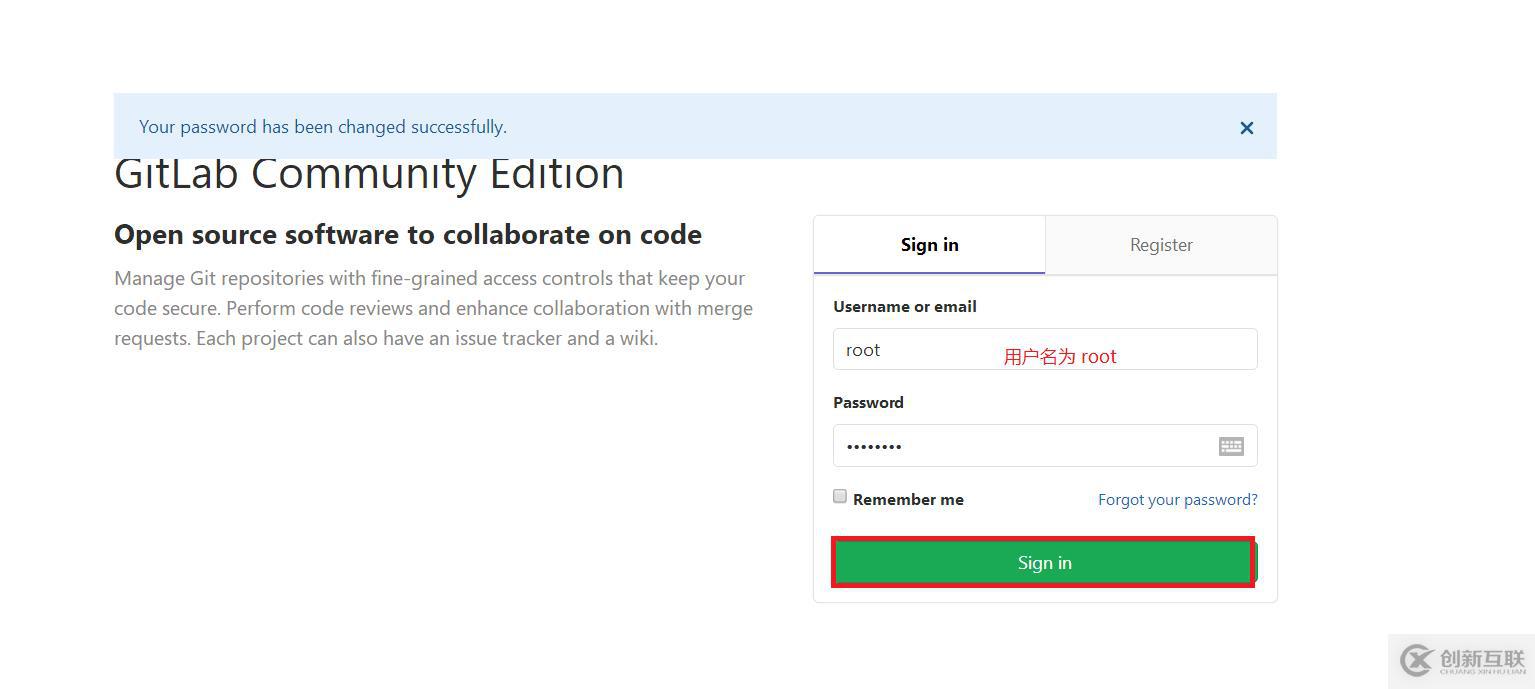This screenshot has width=1535, height=689.
Task: Switch to the Register tab
Action: pyautogui.click(x=1161, y=245)
